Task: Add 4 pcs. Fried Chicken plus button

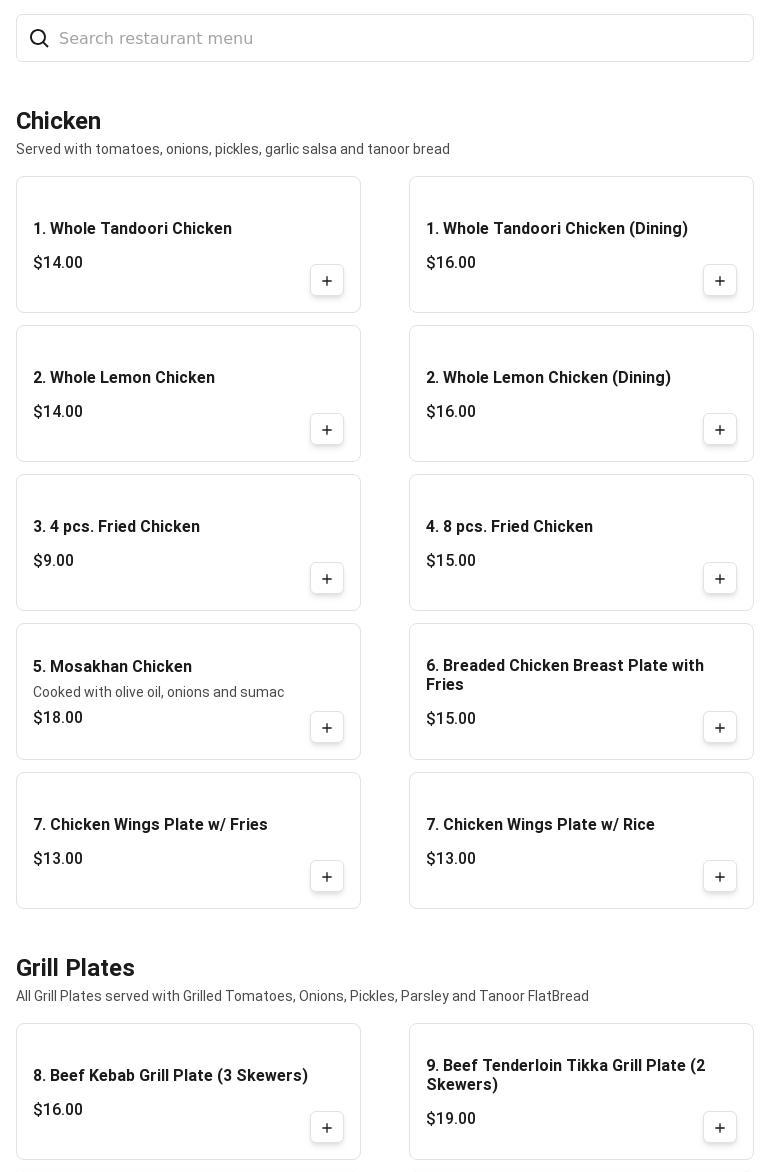Action: 327,578
